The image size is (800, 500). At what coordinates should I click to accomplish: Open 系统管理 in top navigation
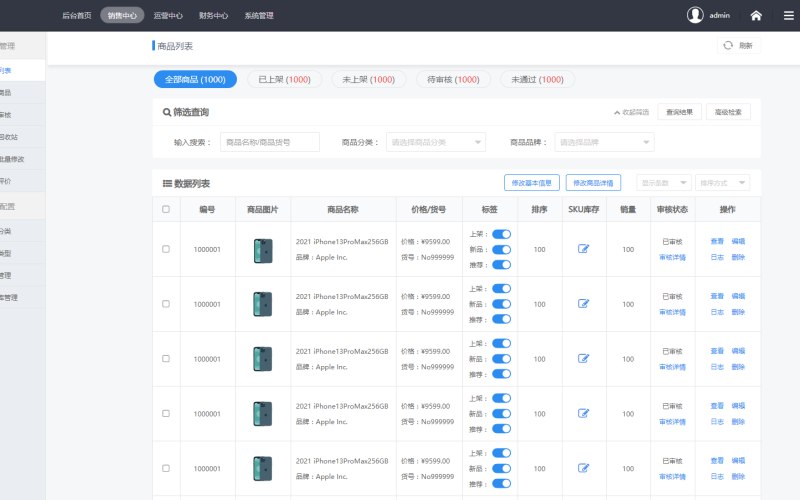pyautogui.click(x=259, y=15)
